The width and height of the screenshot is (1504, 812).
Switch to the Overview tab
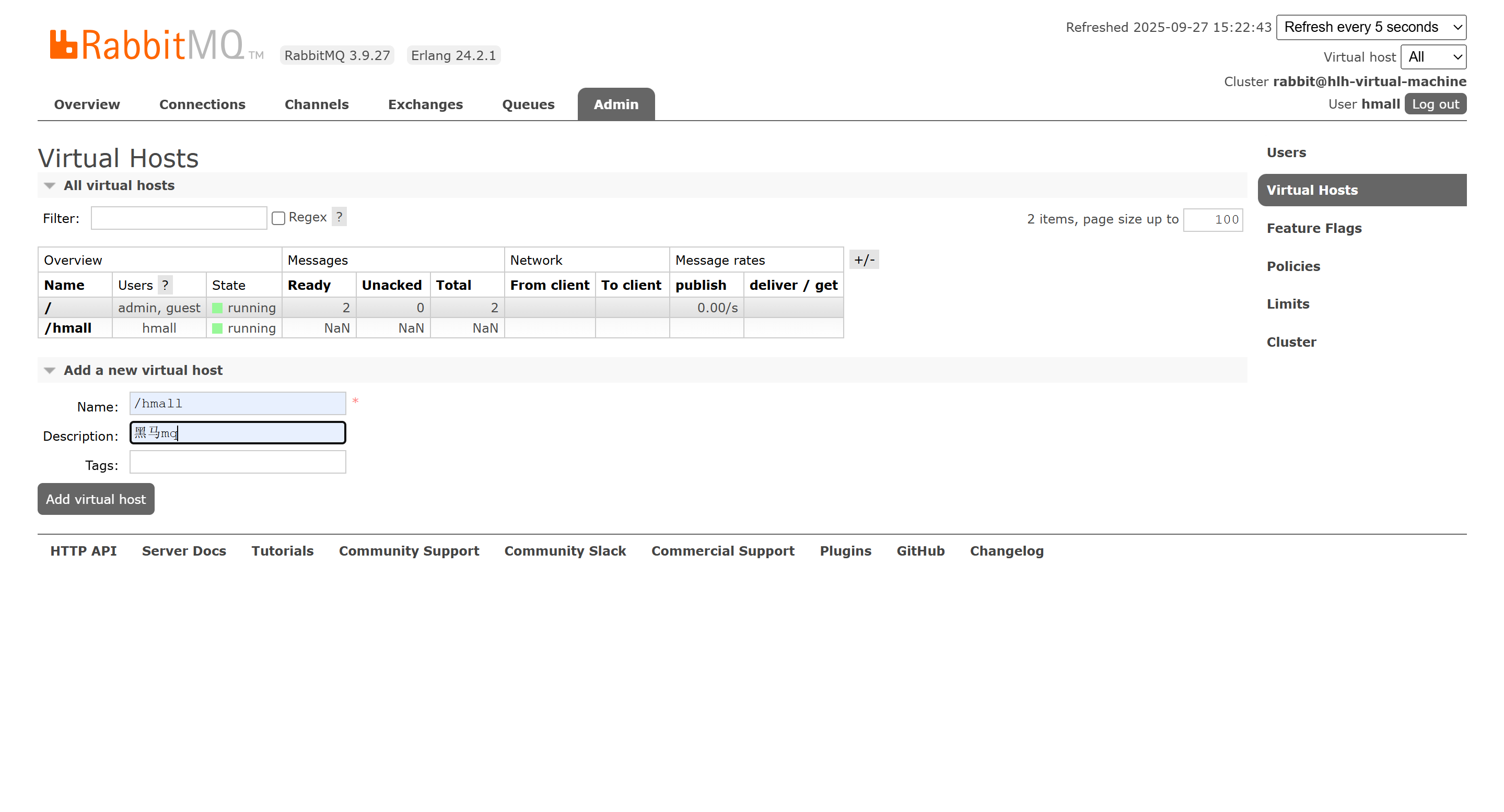[87, 104]
